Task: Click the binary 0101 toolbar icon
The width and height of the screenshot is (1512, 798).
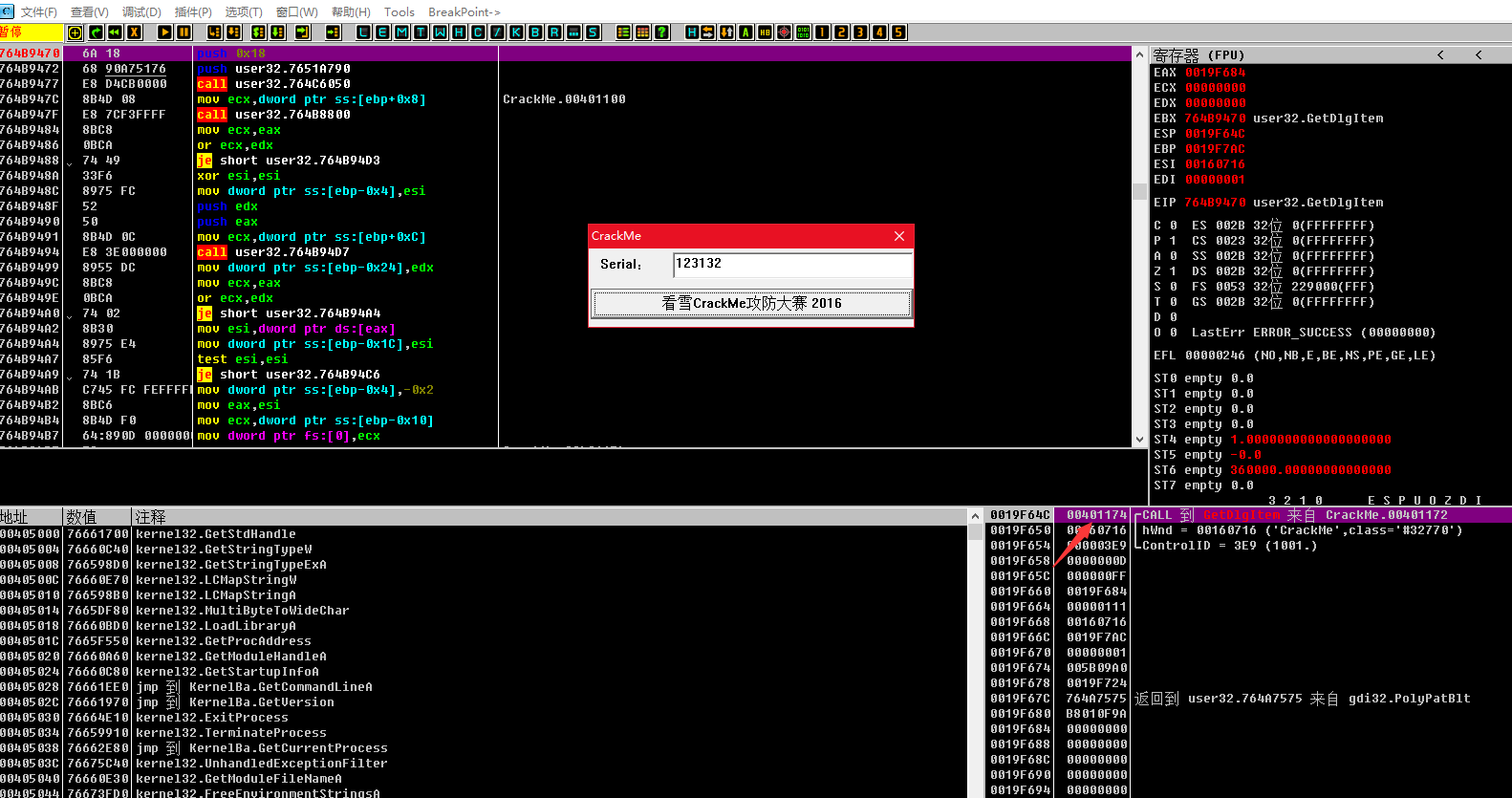Action: 803,32
